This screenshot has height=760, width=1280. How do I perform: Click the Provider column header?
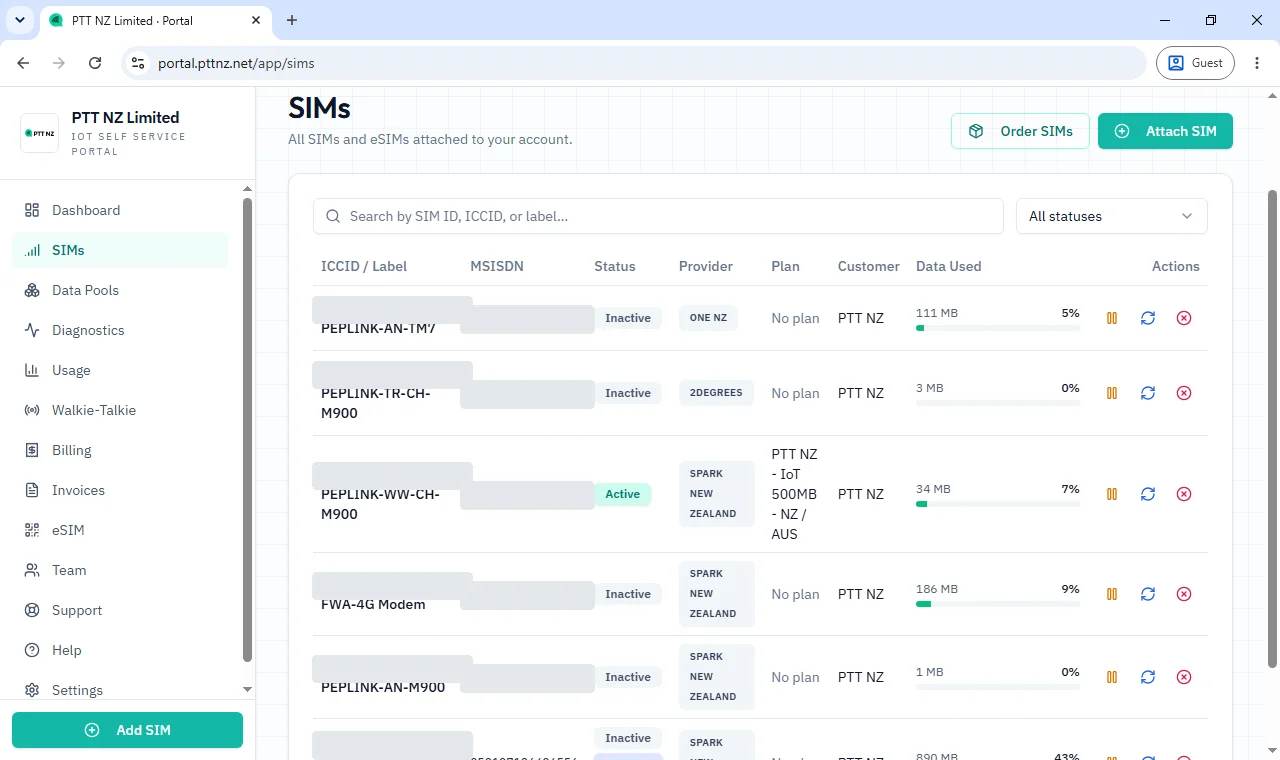coord(706,266)
